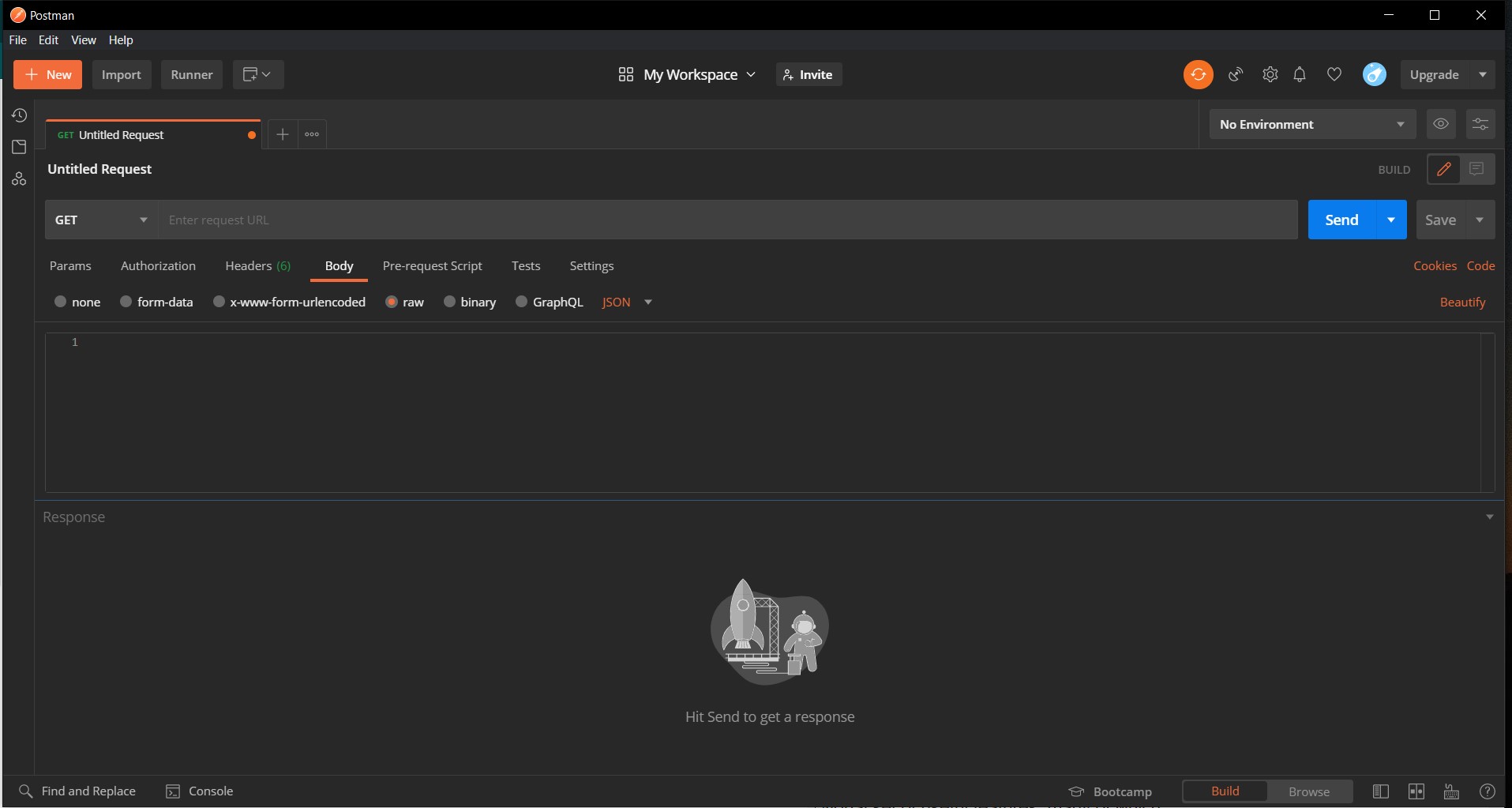Toggle single-pane view icon in status bar
This screenshot has height=808, width=1512.
1381,791
